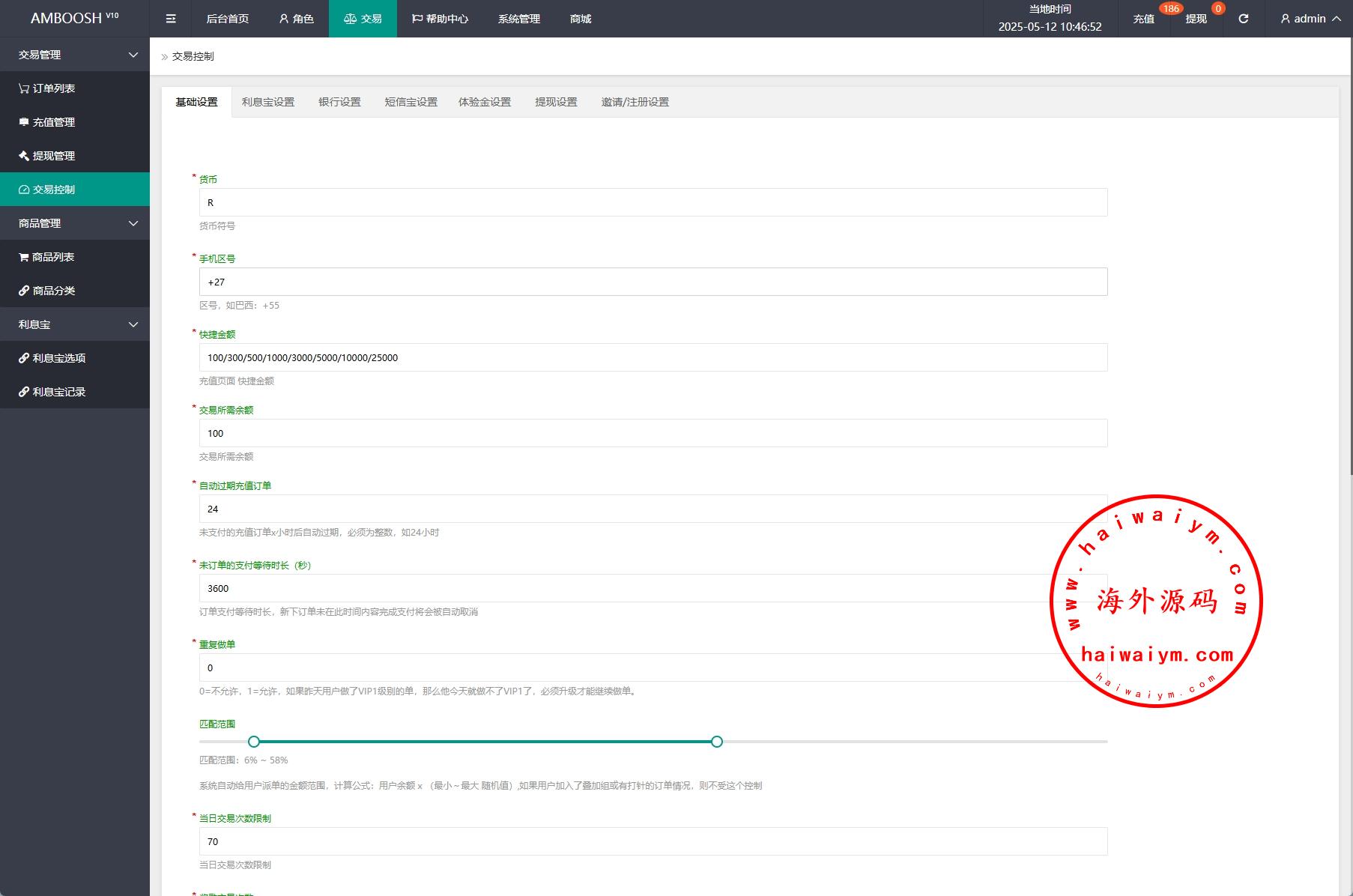Collapse the 商品管理 sidebar group
The height and width of the screenshot is (896, 1353).
75,223
